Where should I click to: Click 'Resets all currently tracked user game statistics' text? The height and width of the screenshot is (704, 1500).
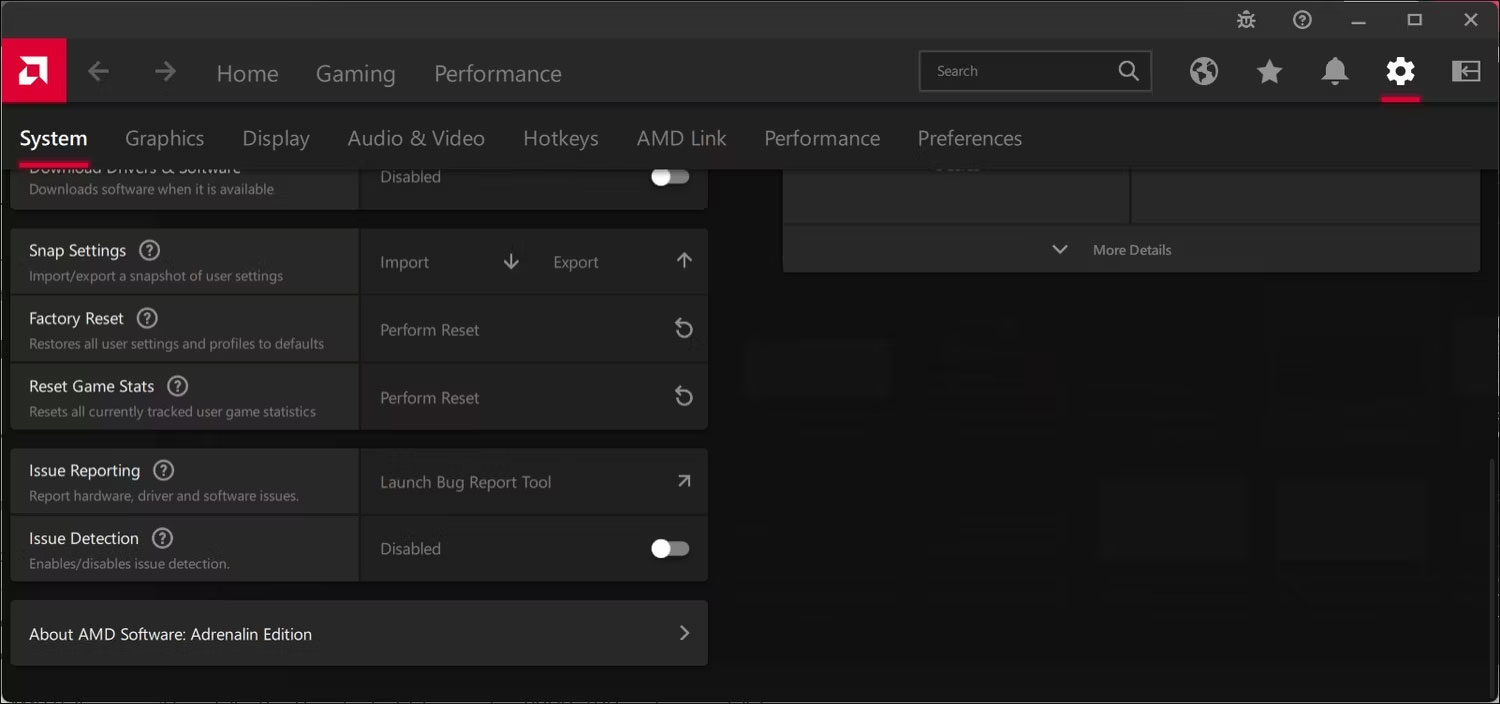(172, 411)
